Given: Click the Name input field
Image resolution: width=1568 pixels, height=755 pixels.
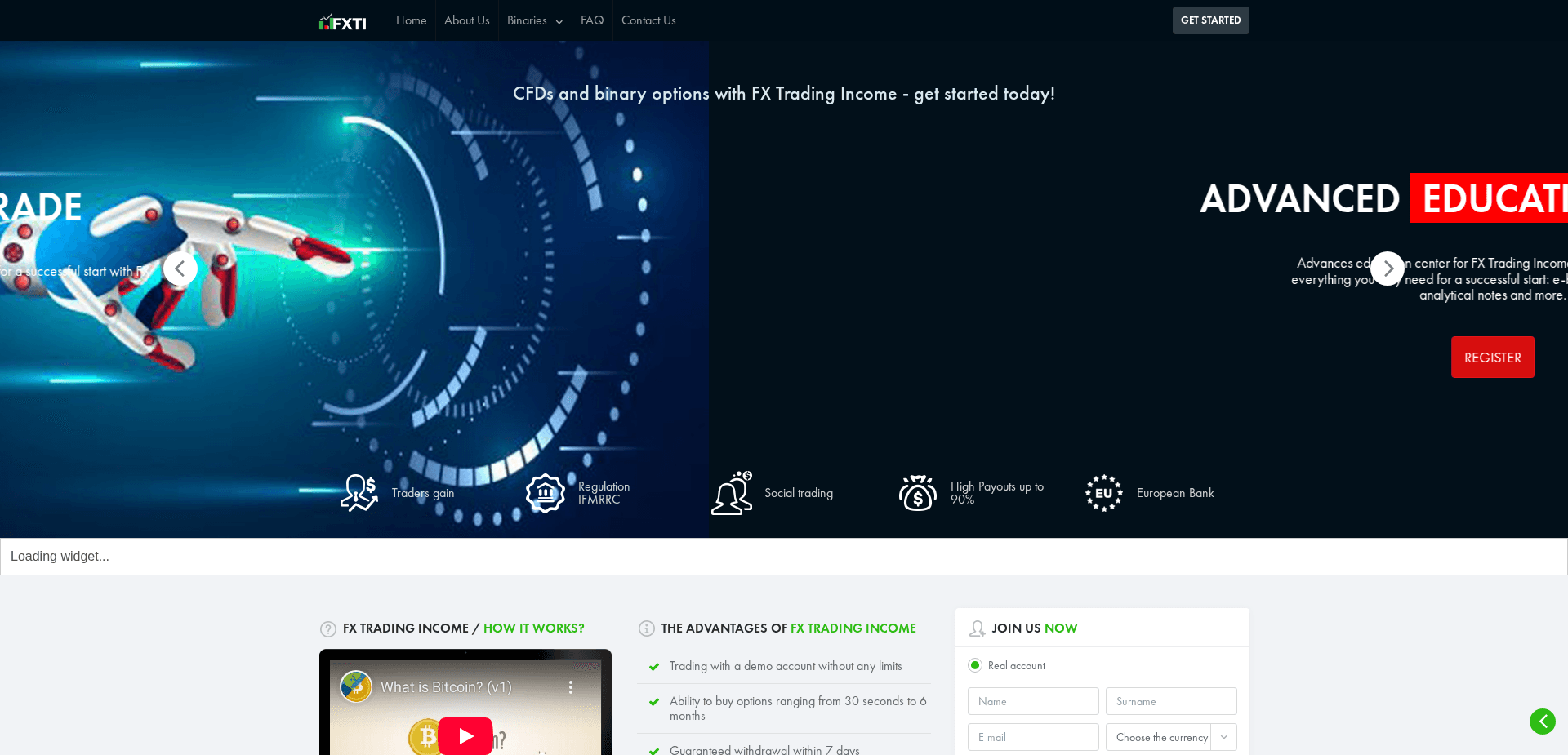Looking at the screenshot, I should (1032, 701).
